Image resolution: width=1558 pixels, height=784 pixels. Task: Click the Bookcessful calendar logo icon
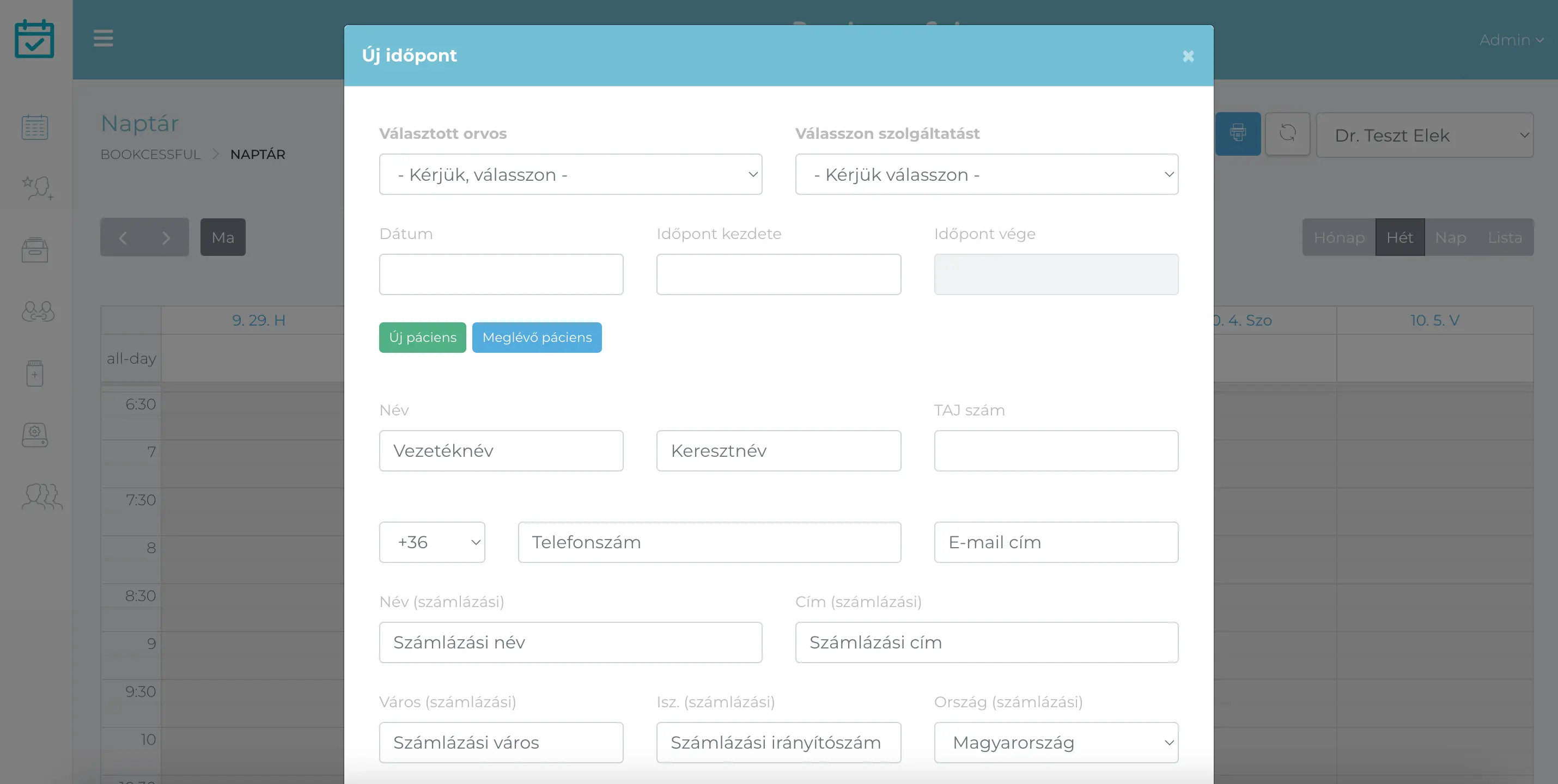pos(34,39)
